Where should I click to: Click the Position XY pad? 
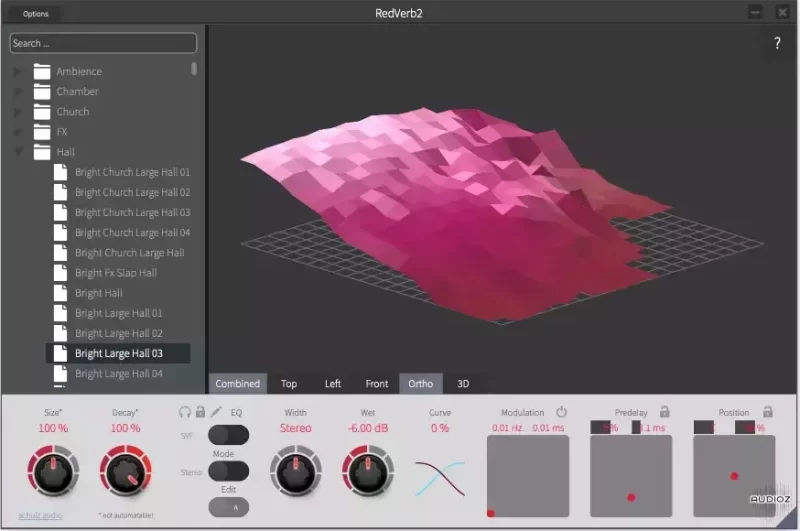(x=734, y=476)
